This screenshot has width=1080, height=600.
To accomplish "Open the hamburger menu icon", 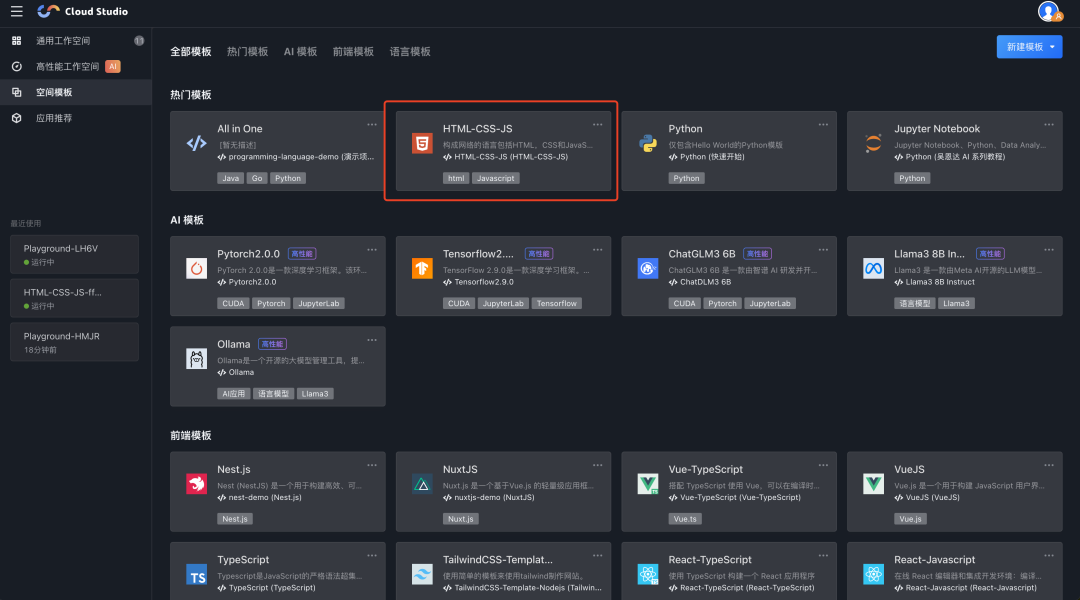I will coord(17,11).
